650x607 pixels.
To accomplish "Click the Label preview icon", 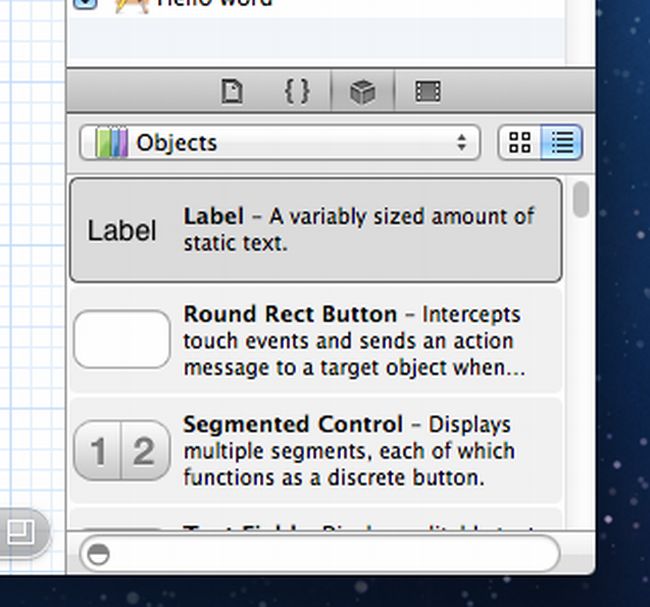I will (122, 231).
